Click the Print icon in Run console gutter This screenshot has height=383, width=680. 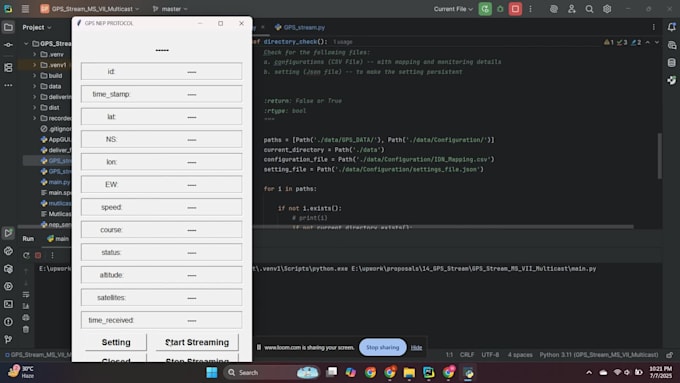pyautogui.click(x=26, y=318)
